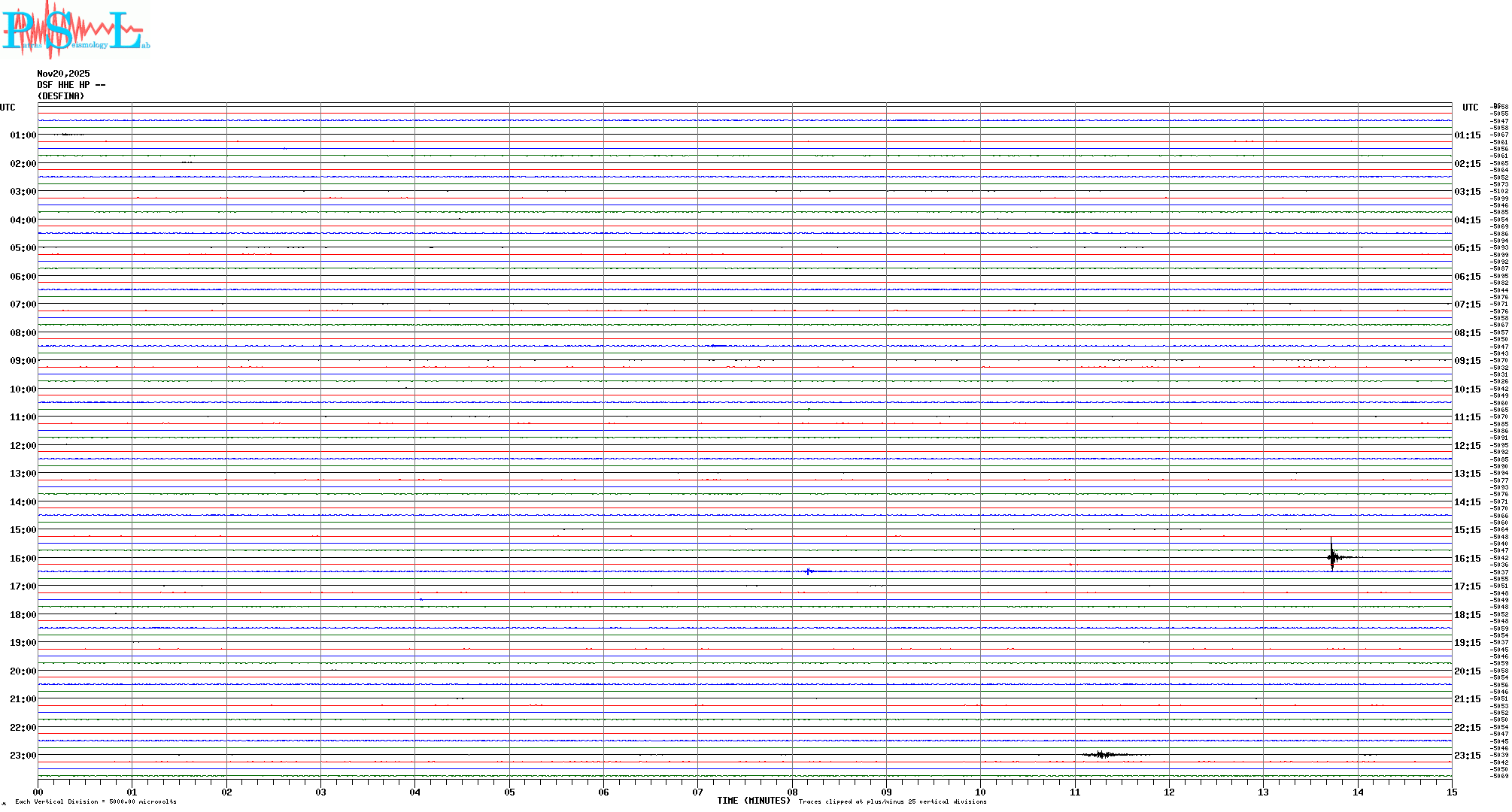Click the 15 minute tick label on bottom axis
1512x812 pixels.
pyautogui.click(x=1452, y=792)
